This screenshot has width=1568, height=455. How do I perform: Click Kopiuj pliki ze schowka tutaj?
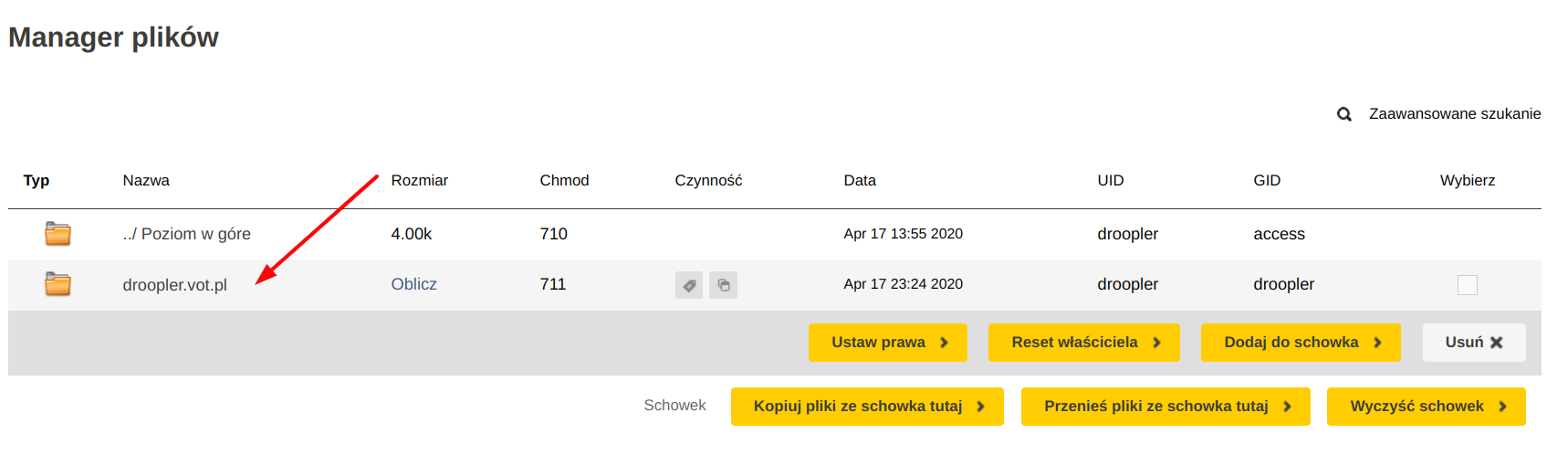[x=867, y=407]
